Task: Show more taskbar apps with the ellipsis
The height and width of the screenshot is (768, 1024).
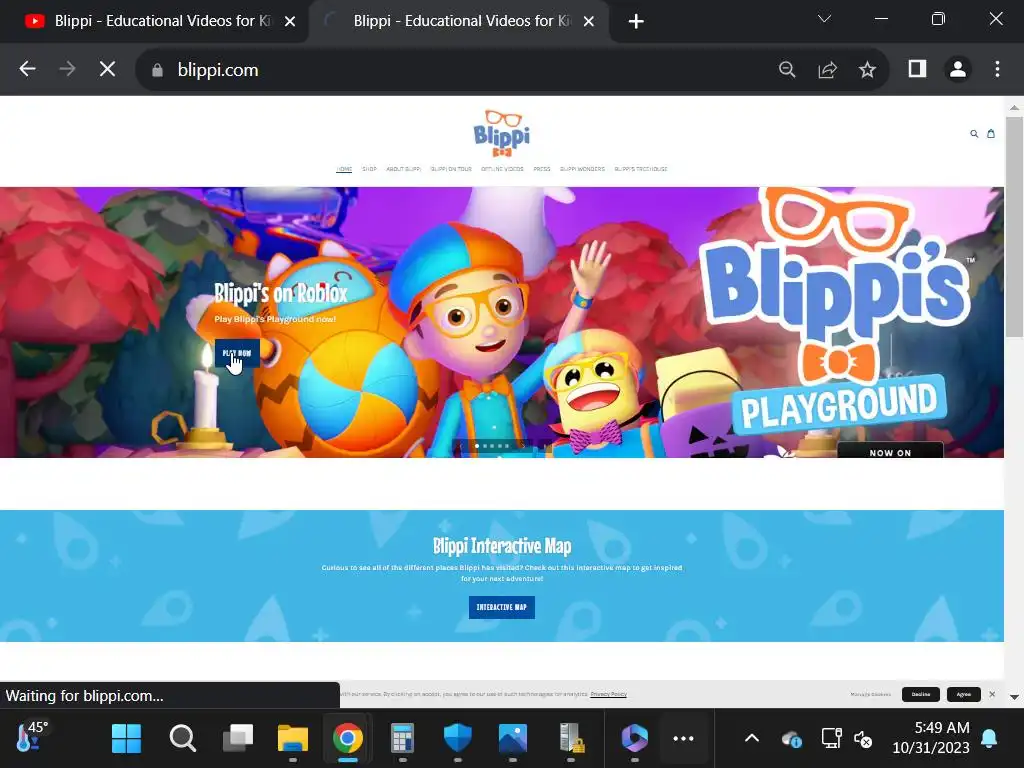Action: pyautogui.click(x=683, y=739)
